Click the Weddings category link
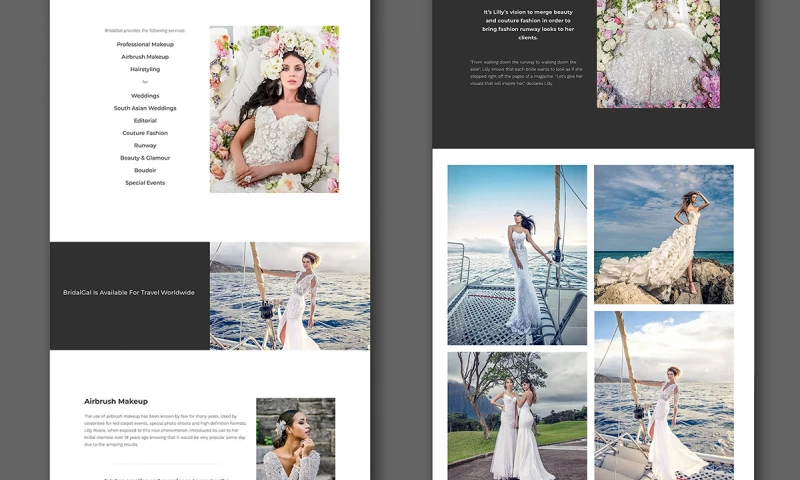800x480 pixels. tap(145, 96)
